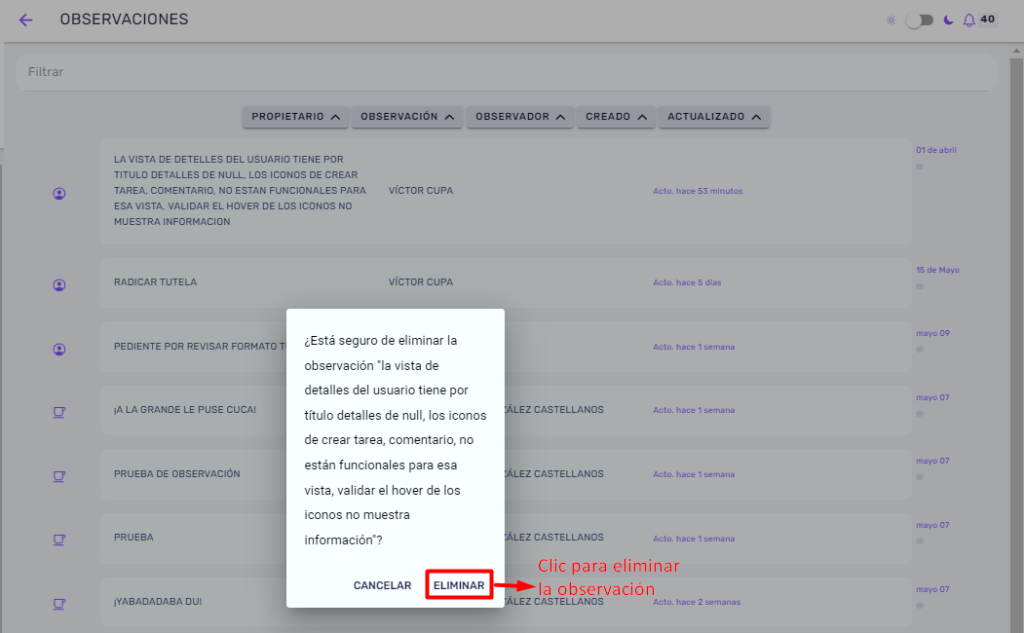1024x633 pixels.
Task: Click the OBSERVACIONES page title
Action: [x=124, y=20]
